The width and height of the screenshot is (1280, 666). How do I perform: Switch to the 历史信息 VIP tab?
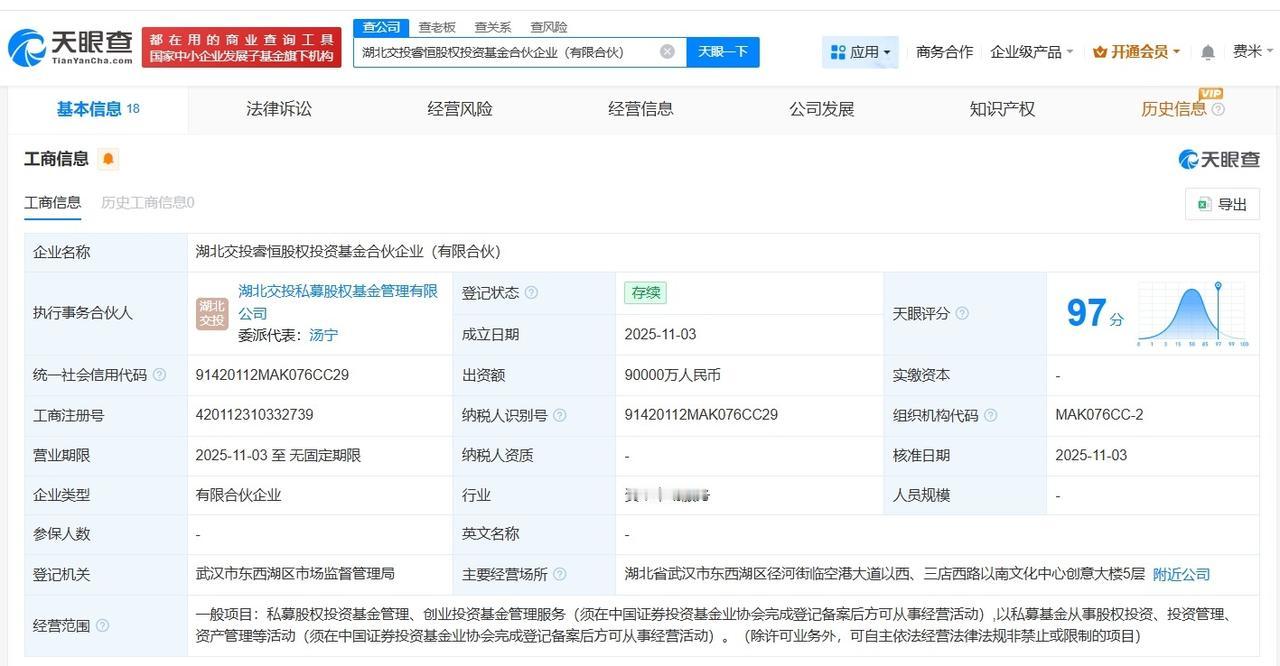point(1174,109)
